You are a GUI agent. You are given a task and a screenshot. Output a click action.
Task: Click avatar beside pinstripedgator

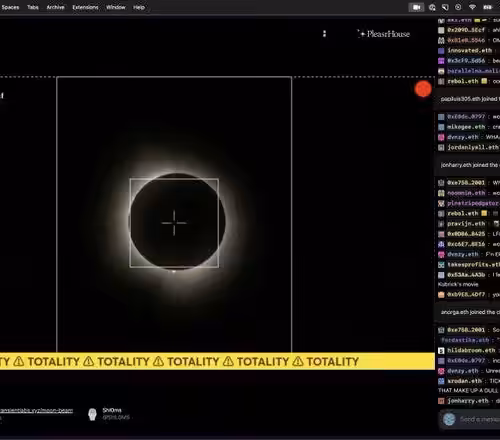441,203
